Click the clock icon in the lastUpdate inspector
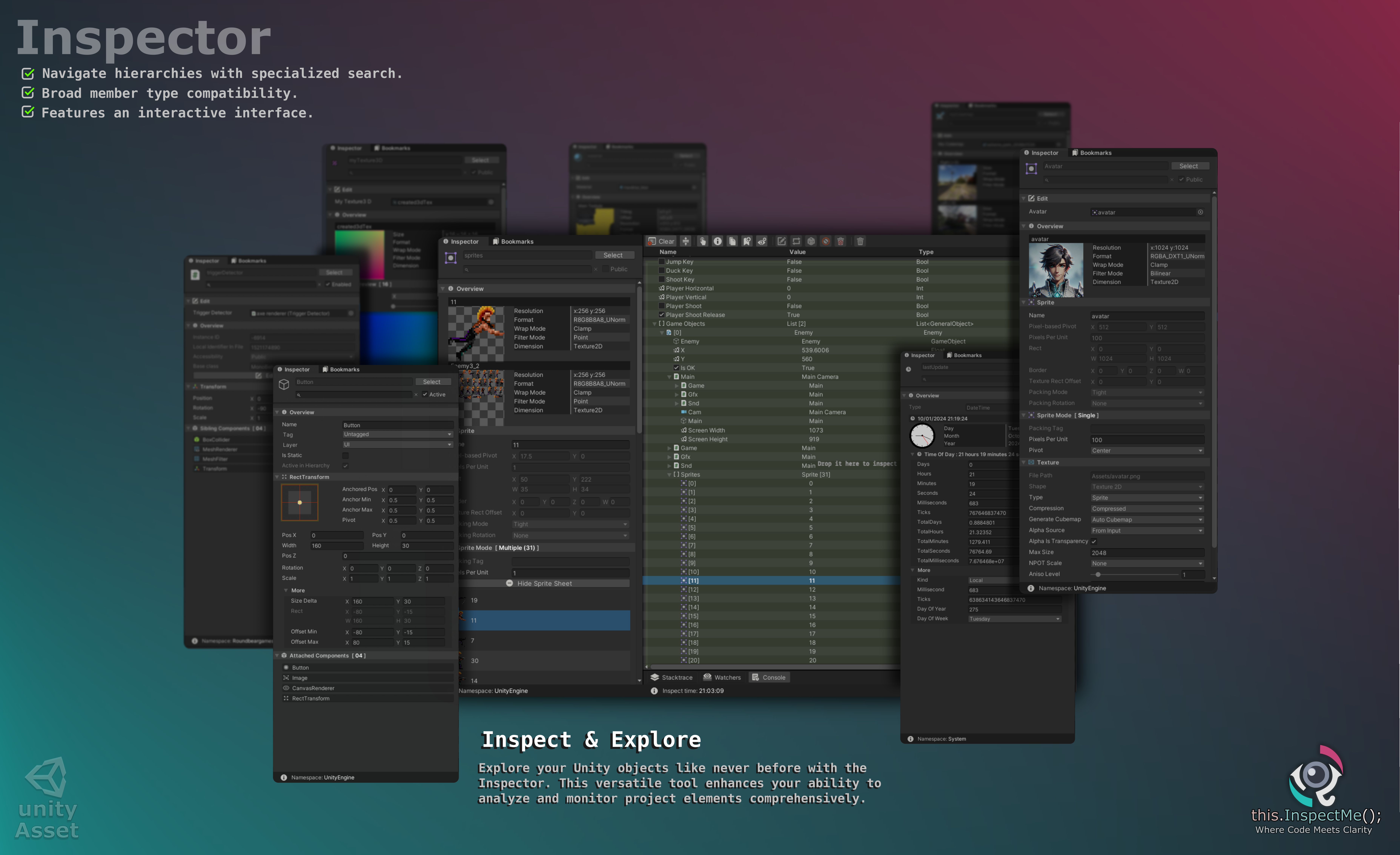The image size is (1400, 855). pos(909,369)
